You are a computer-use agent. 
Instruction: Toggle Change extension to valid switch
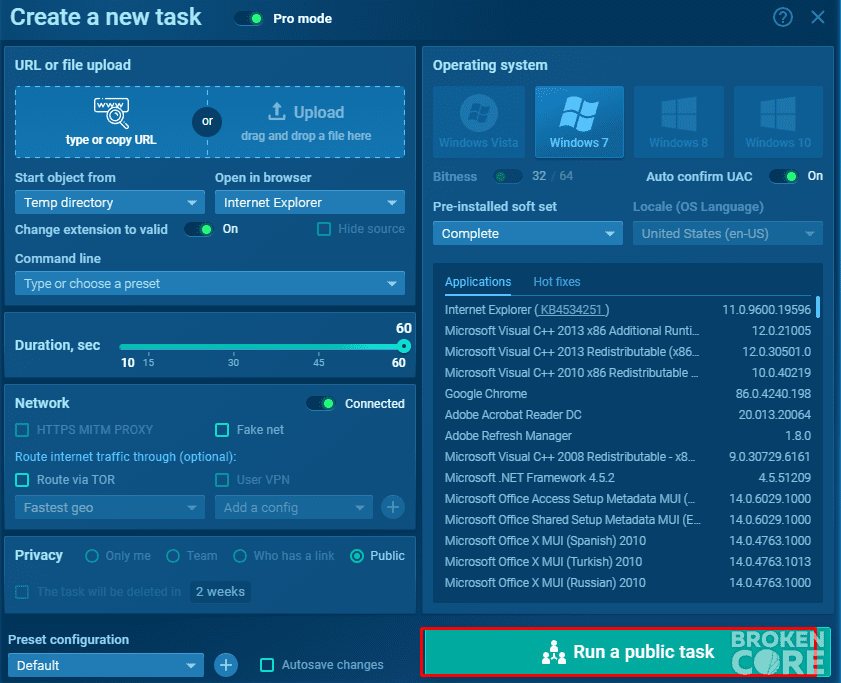coord(198,230)
